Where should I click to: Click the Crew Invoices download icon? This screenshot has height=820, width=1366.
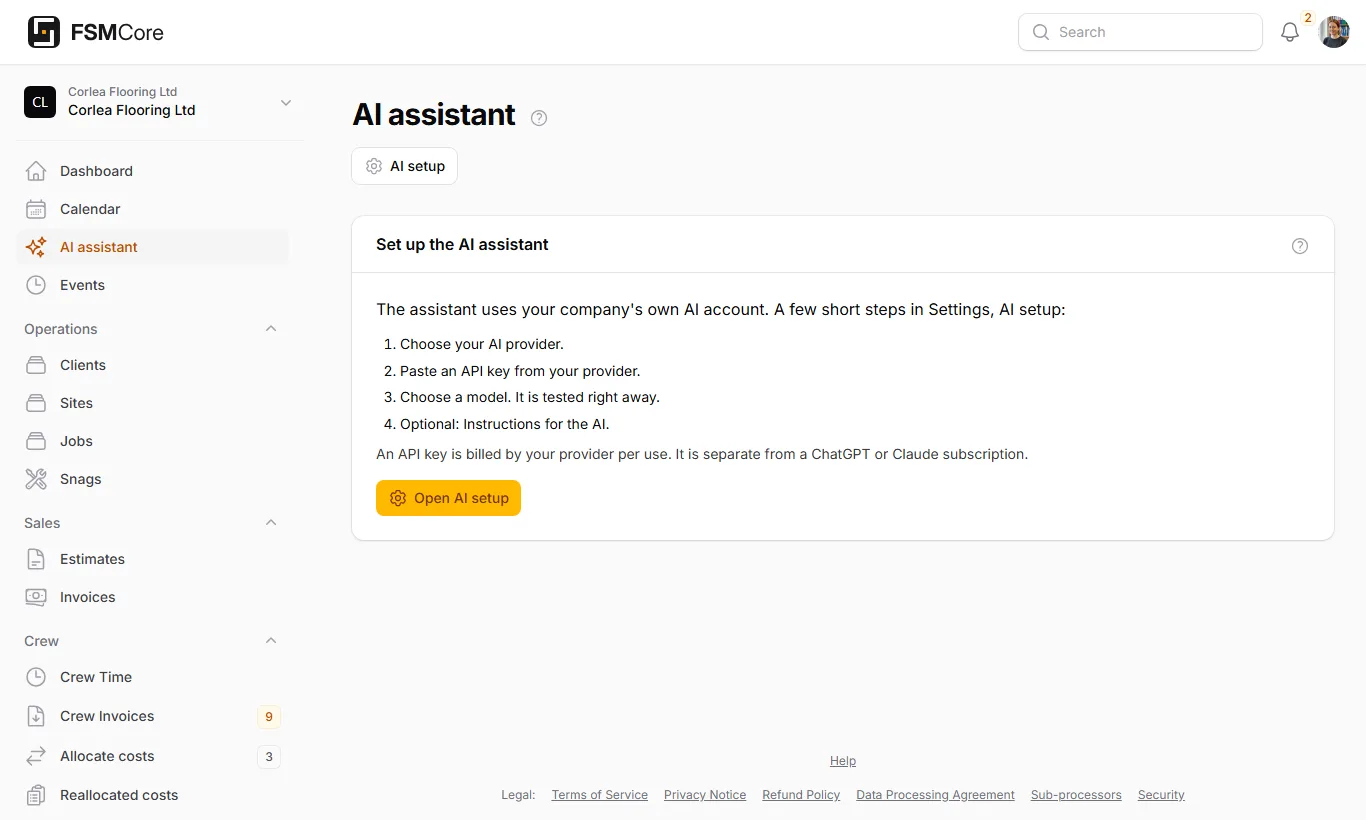36,716
